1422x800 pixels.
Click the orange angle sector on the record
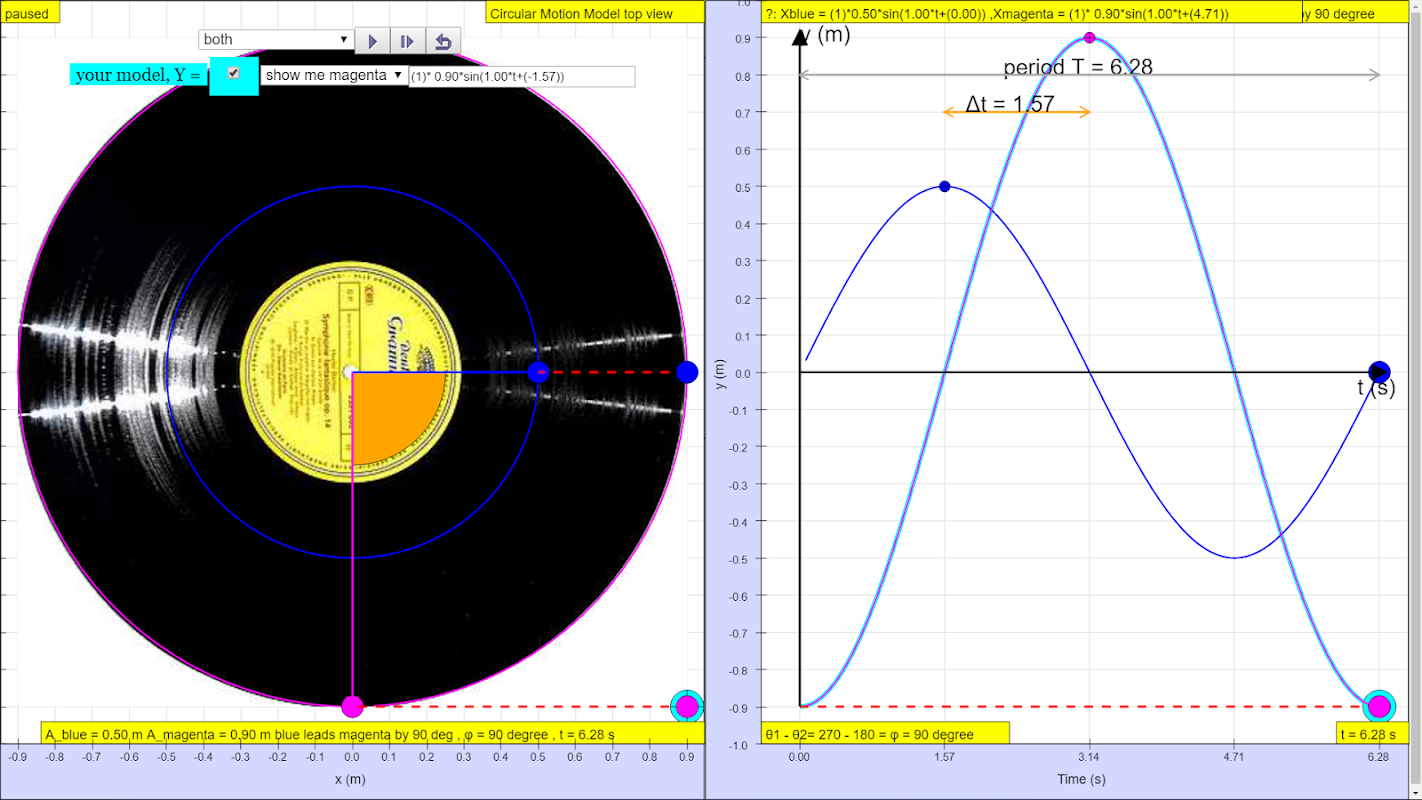click(390, 412)
